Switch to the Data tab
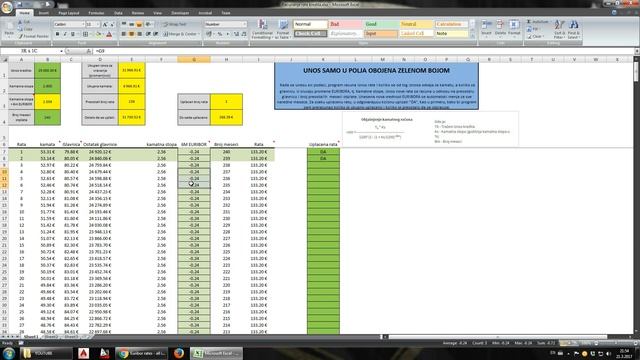This screenshot has width=640, height=360. pyautogui.click(x=118, y=13)
